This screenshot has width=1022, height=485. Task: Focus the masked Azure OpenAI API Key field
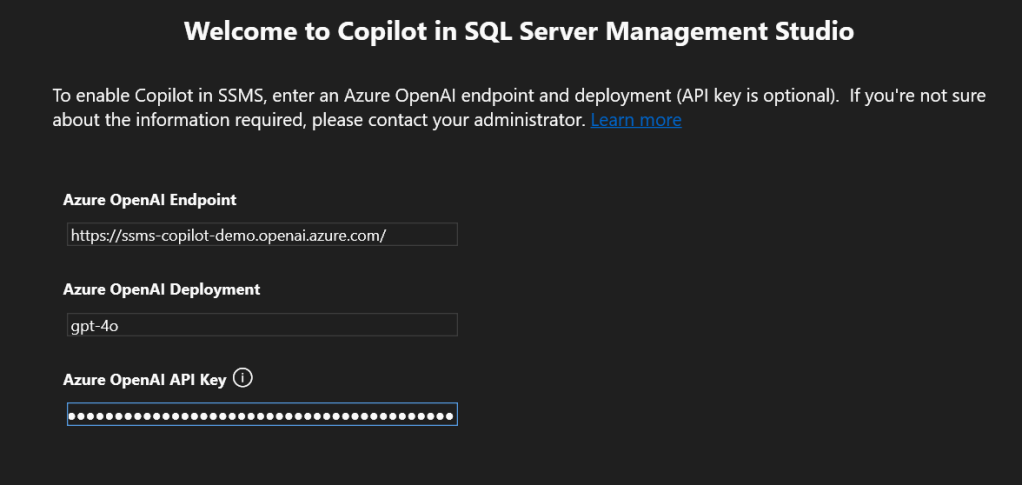coord(262,415)
